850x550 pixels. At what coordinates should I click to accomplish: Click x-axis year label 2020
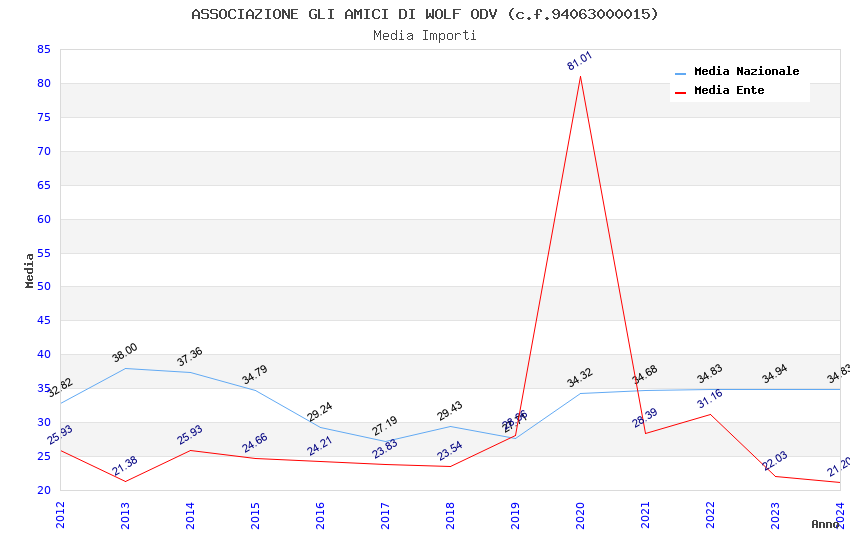(581, 515)
